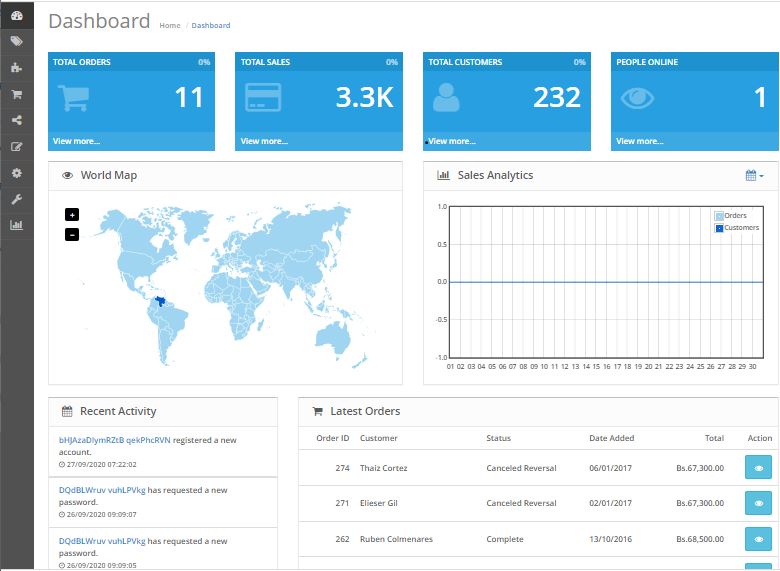Screen dimensions: 780x571
Task: Click the Dashboard breadcrumb link
Action: tap(211, 26)
